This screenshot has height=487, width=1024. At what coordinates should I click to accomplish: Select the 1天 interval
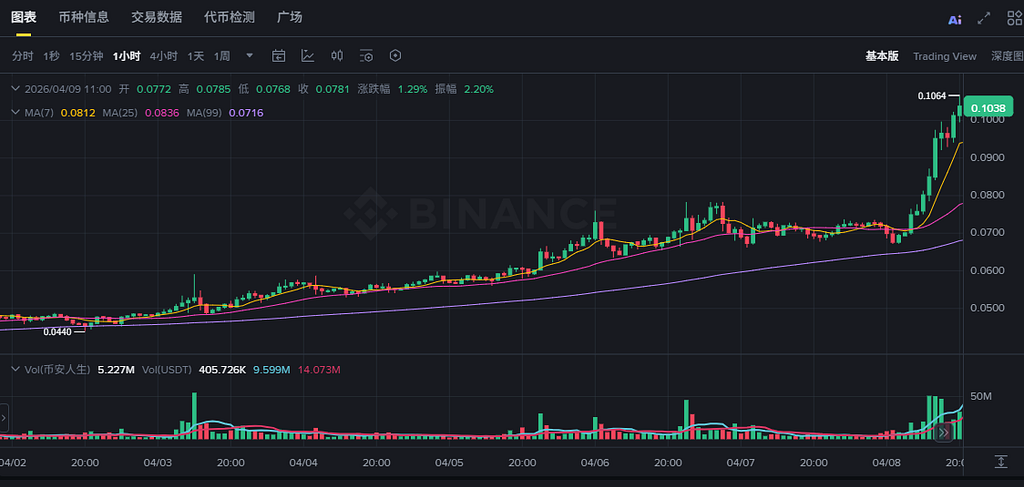[196, 56]
